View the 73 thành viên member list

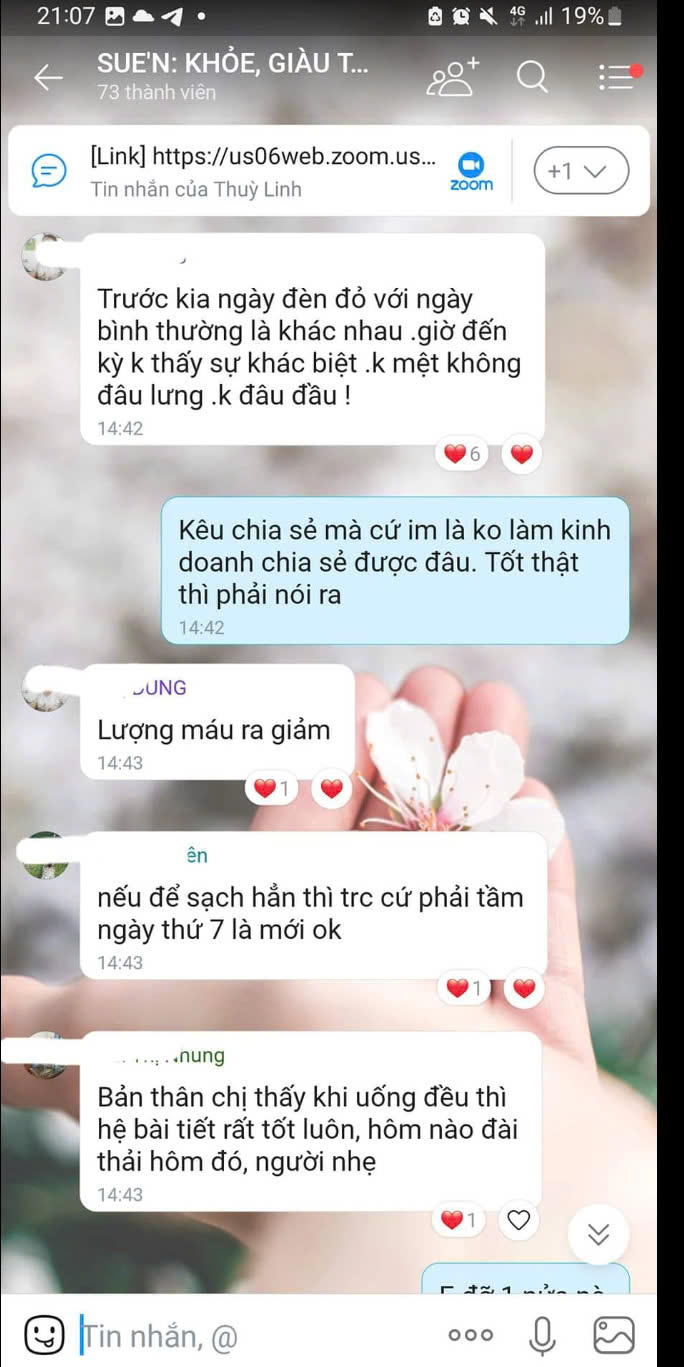pos(156,92)
